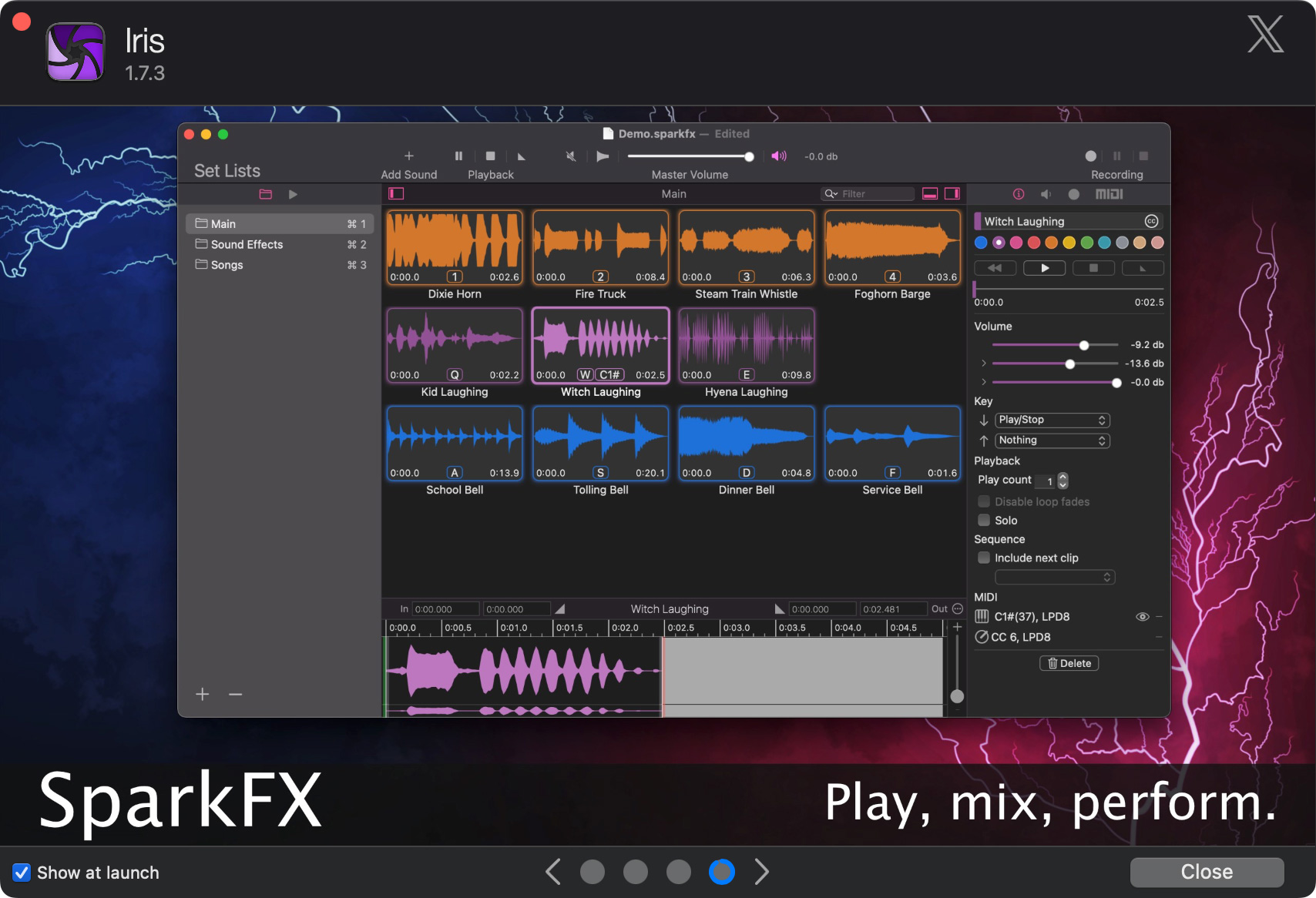Pick the yellow color swatch

click(1069, 243)
